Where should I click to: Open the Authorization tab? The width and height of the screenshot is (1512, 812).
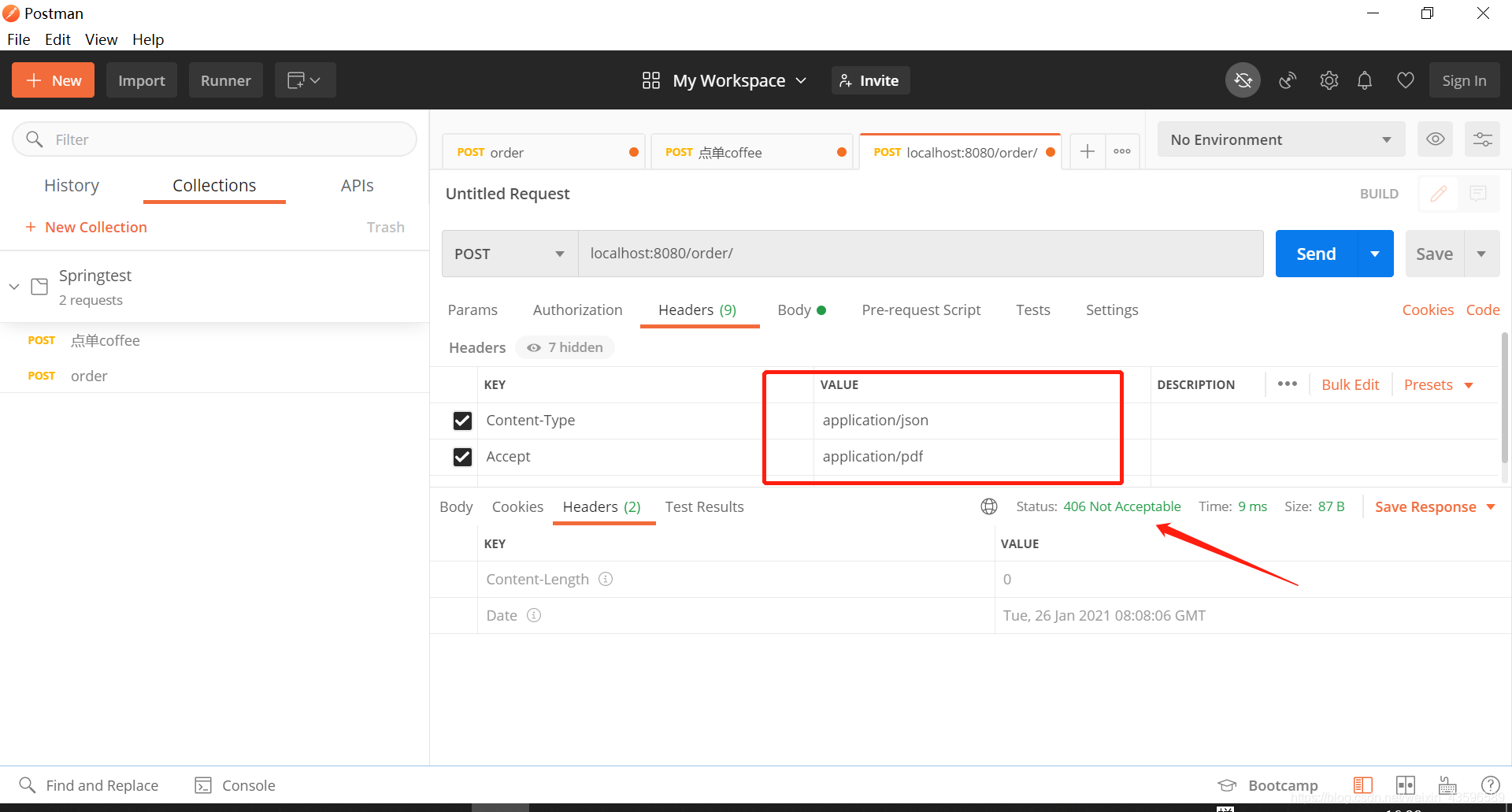coord(577,310)
